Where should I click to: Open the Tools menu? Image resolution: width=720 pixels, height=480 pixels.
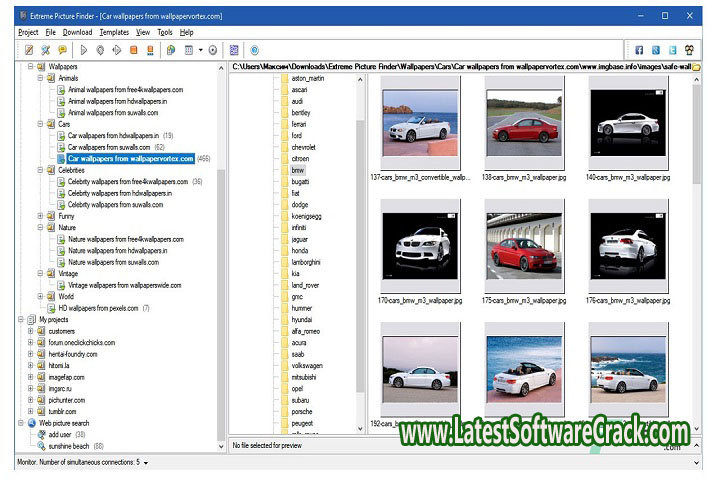[164, 32]
